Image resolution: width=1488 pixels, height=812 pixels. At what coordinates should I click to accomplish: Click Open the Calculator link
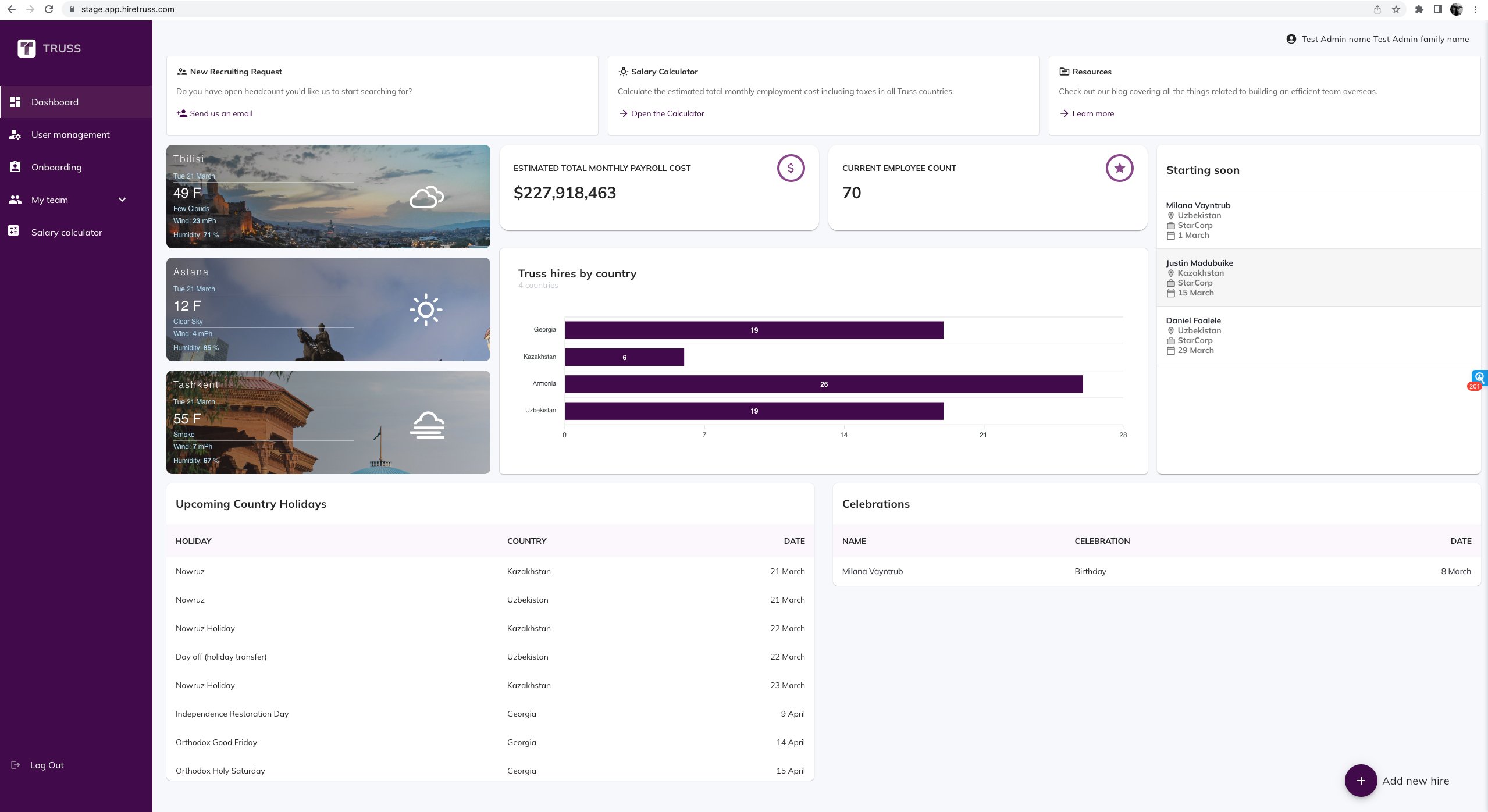tap(667, 113)
